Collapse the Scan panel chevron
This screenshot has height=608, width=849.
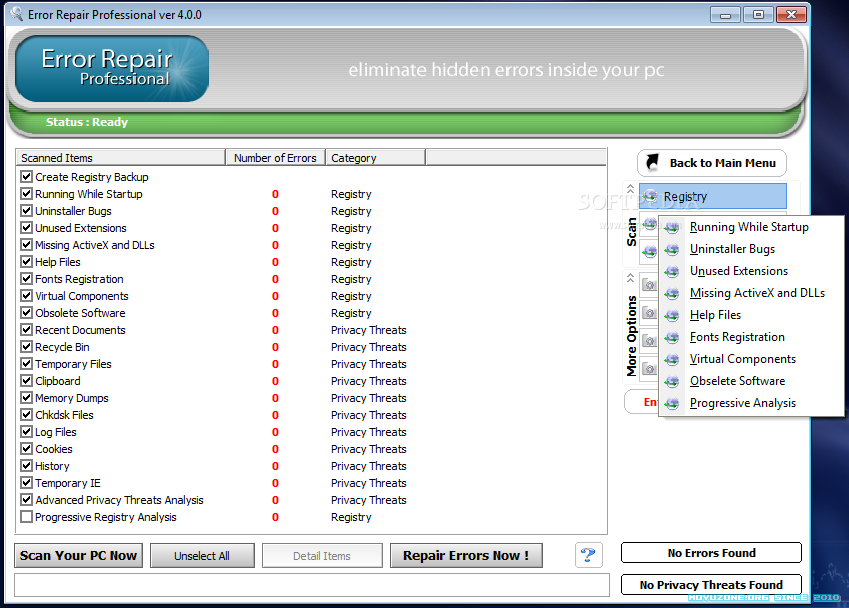[630, 189]
